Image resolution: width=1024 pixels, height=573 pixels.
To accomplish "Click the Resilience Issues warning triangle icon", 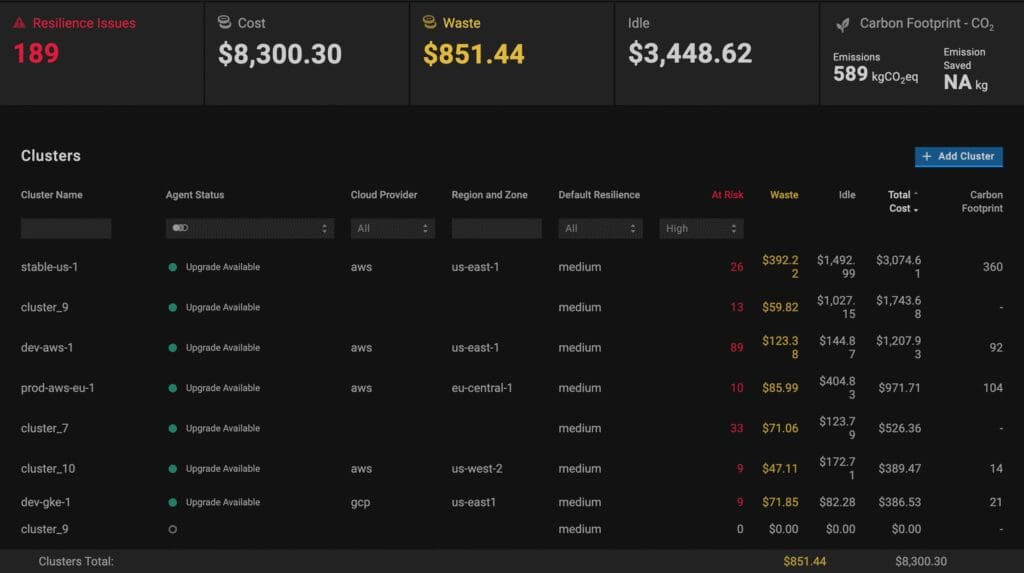I will pos(20,23).
